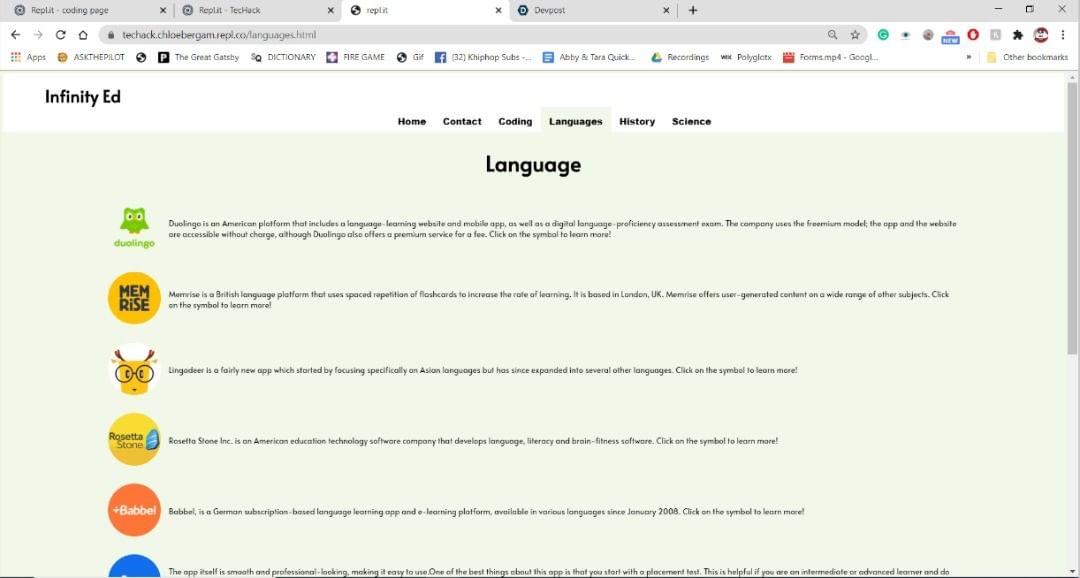Click the red Opera extension icon
1080x578 pixels.
coord(973,34)
